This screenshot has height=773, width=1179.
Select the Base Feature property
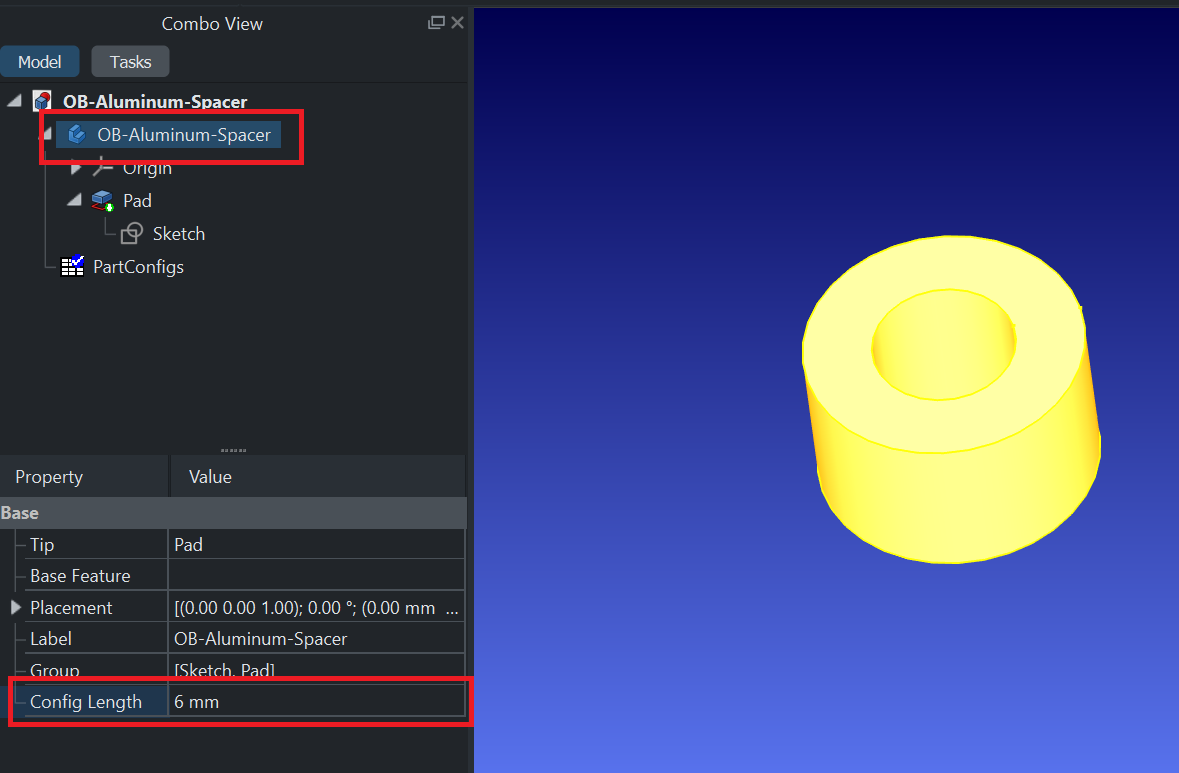(80, 576)
